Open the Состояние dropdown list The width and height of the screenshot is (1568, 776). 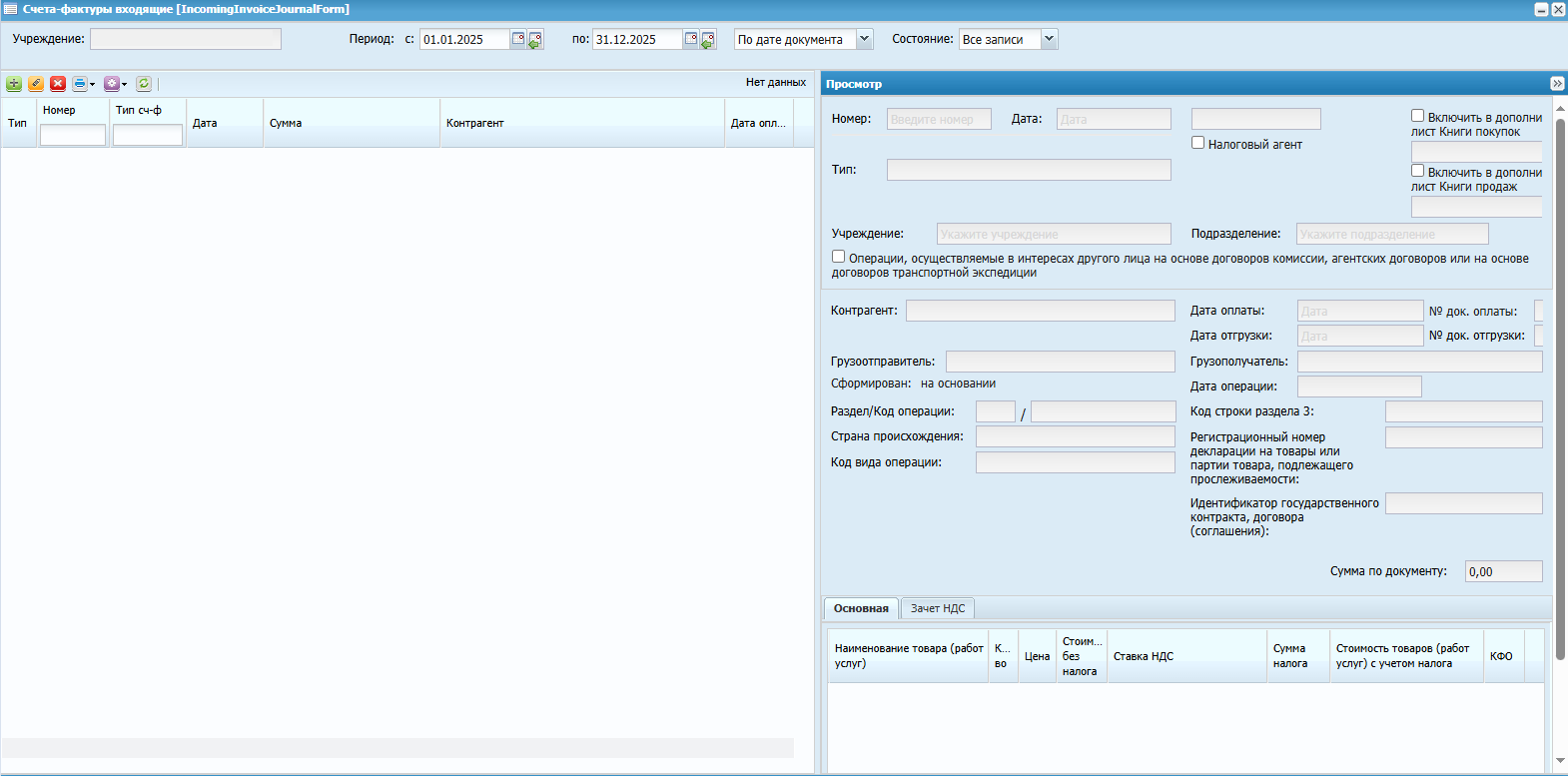click(x=1049, y=39)
